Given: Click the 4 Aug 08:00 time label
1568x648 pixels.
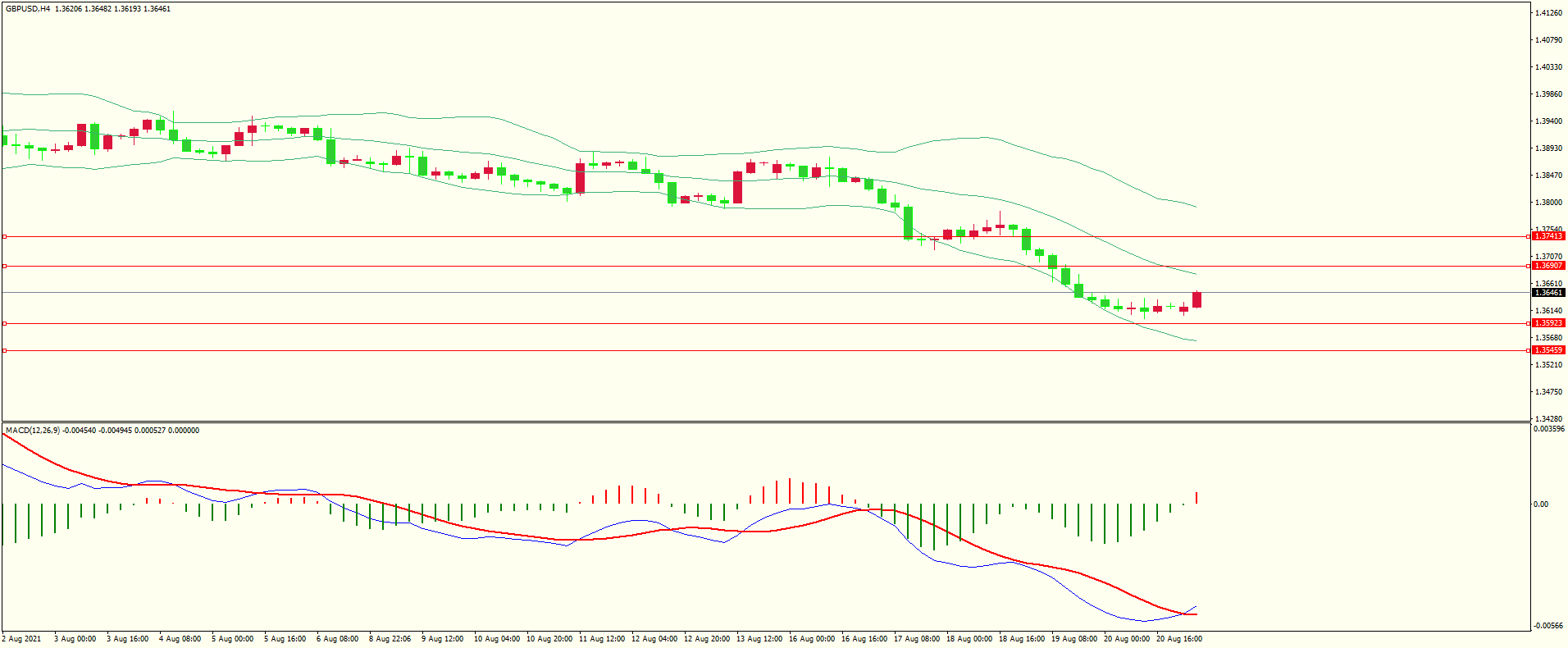Looking at the screenshot, I should point(180,639).
